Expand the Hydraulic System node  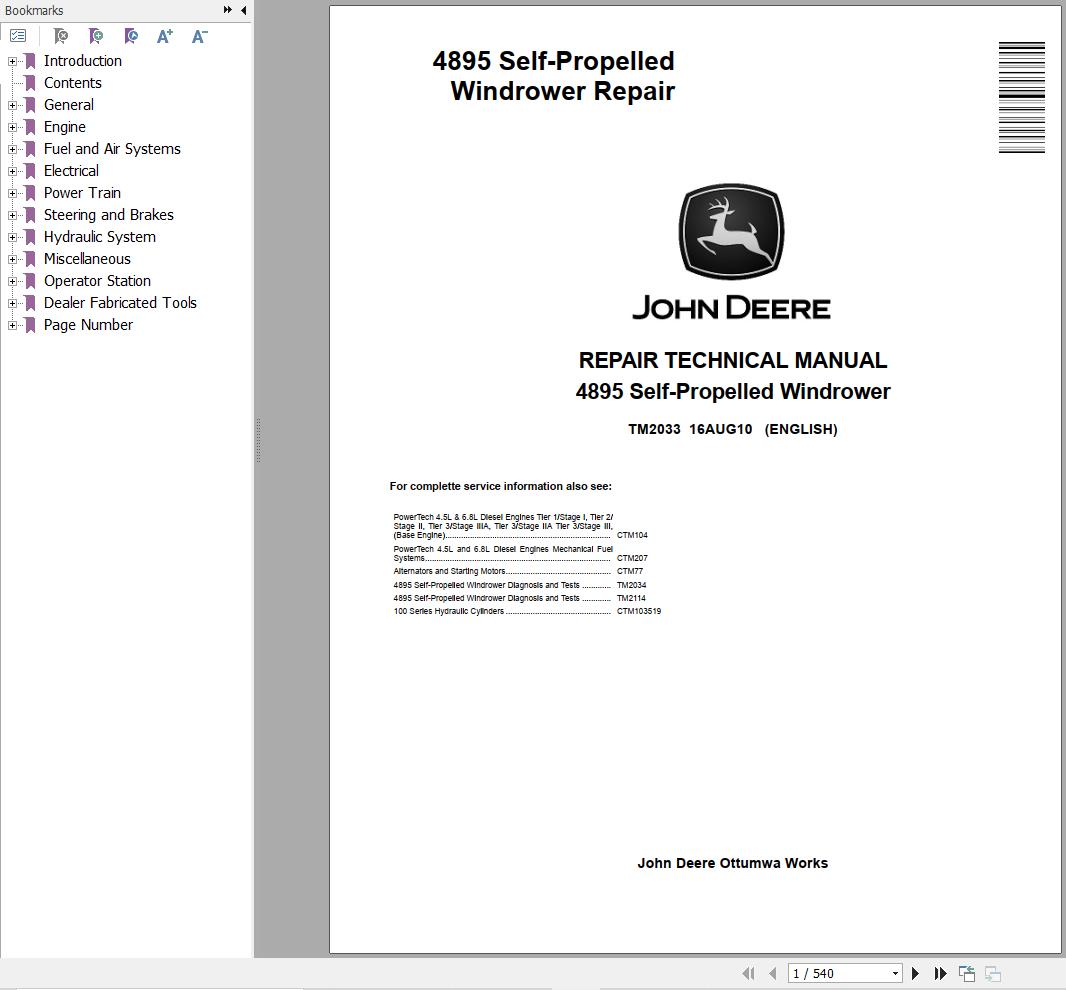pyautogui.click(x=12, y=237)
